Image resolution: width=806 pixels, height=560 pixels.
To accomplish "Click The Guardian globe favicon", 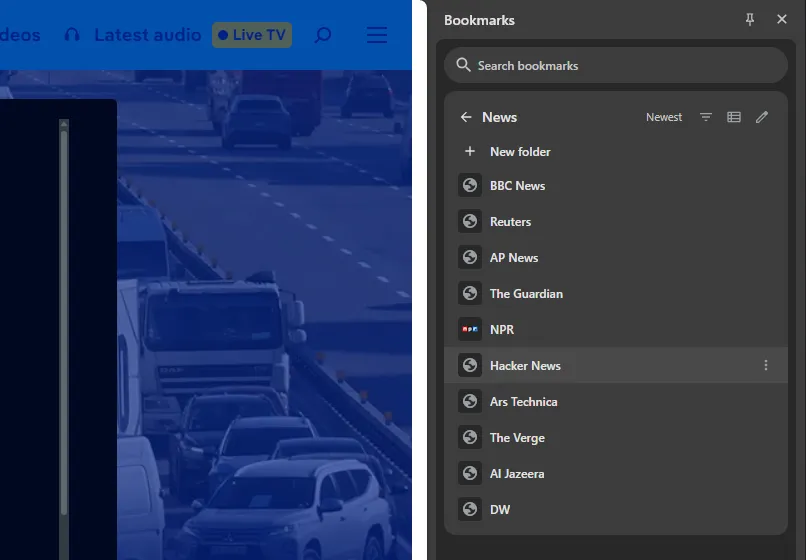I will click(470, 293).
